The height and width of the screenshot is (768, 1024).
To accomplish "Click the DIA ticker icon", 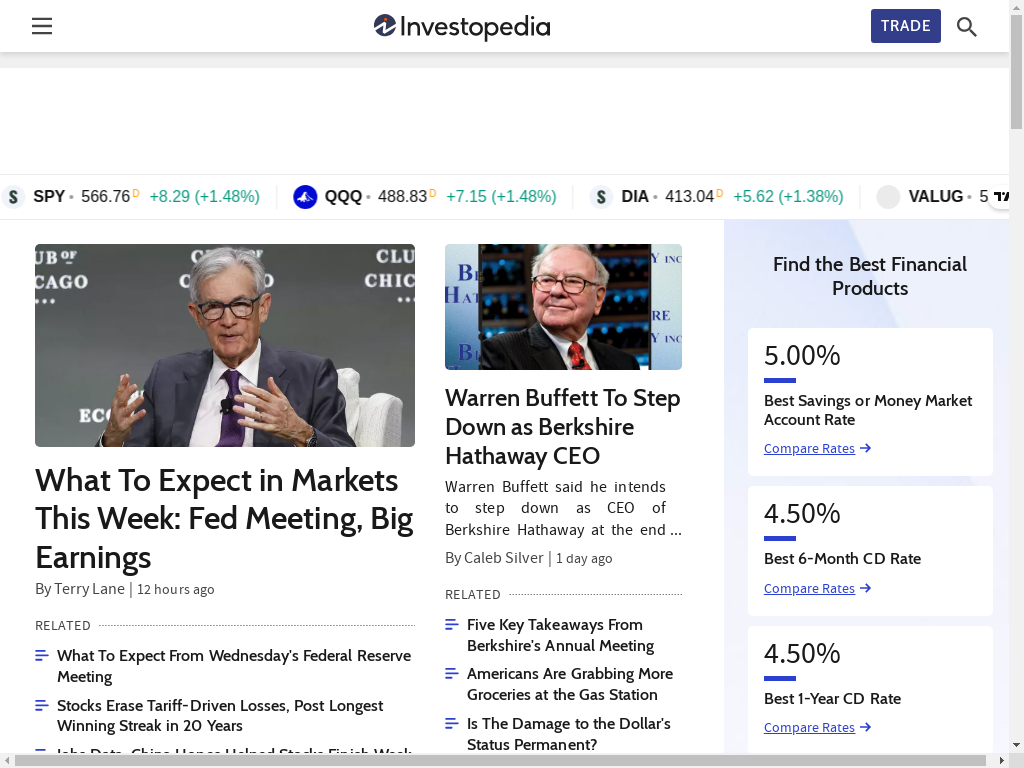I will [x=601, y=197].
